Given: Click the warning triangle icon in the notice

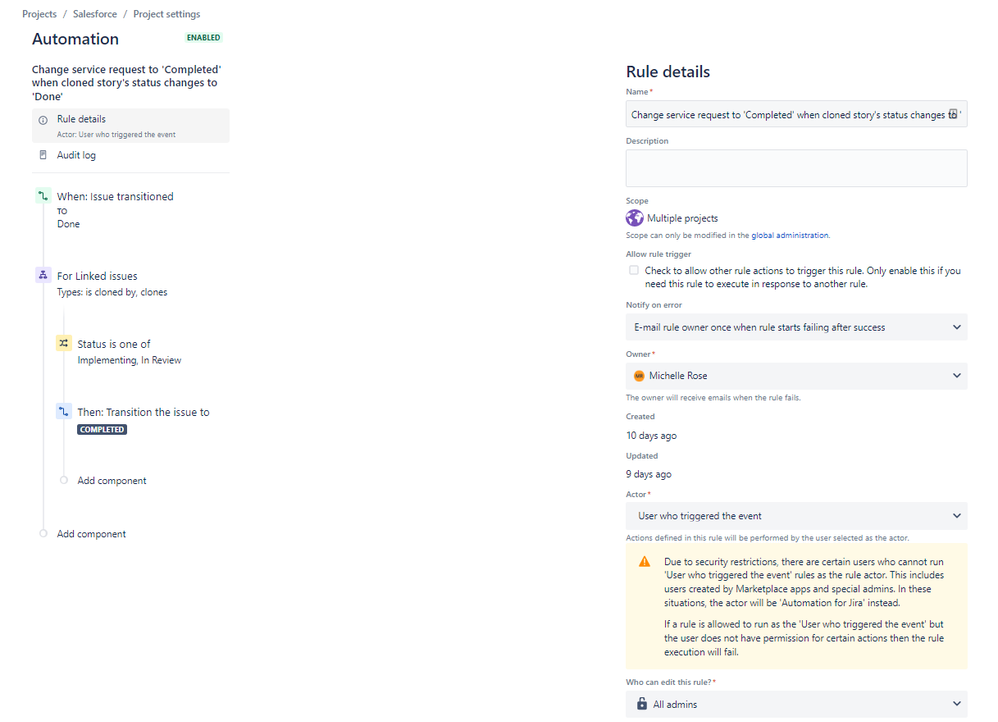Looking at the screenshot, I should point(645,562).
